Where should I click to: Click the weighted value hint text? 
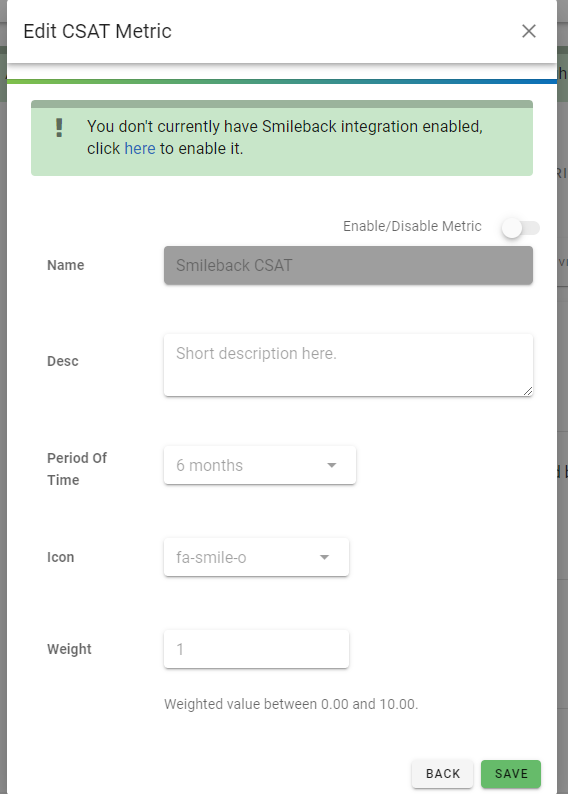coord(291,704)
